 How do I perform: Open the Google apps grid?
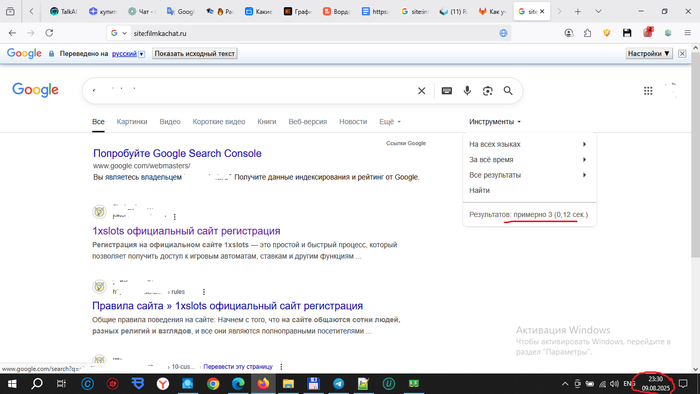pos(648,91)
